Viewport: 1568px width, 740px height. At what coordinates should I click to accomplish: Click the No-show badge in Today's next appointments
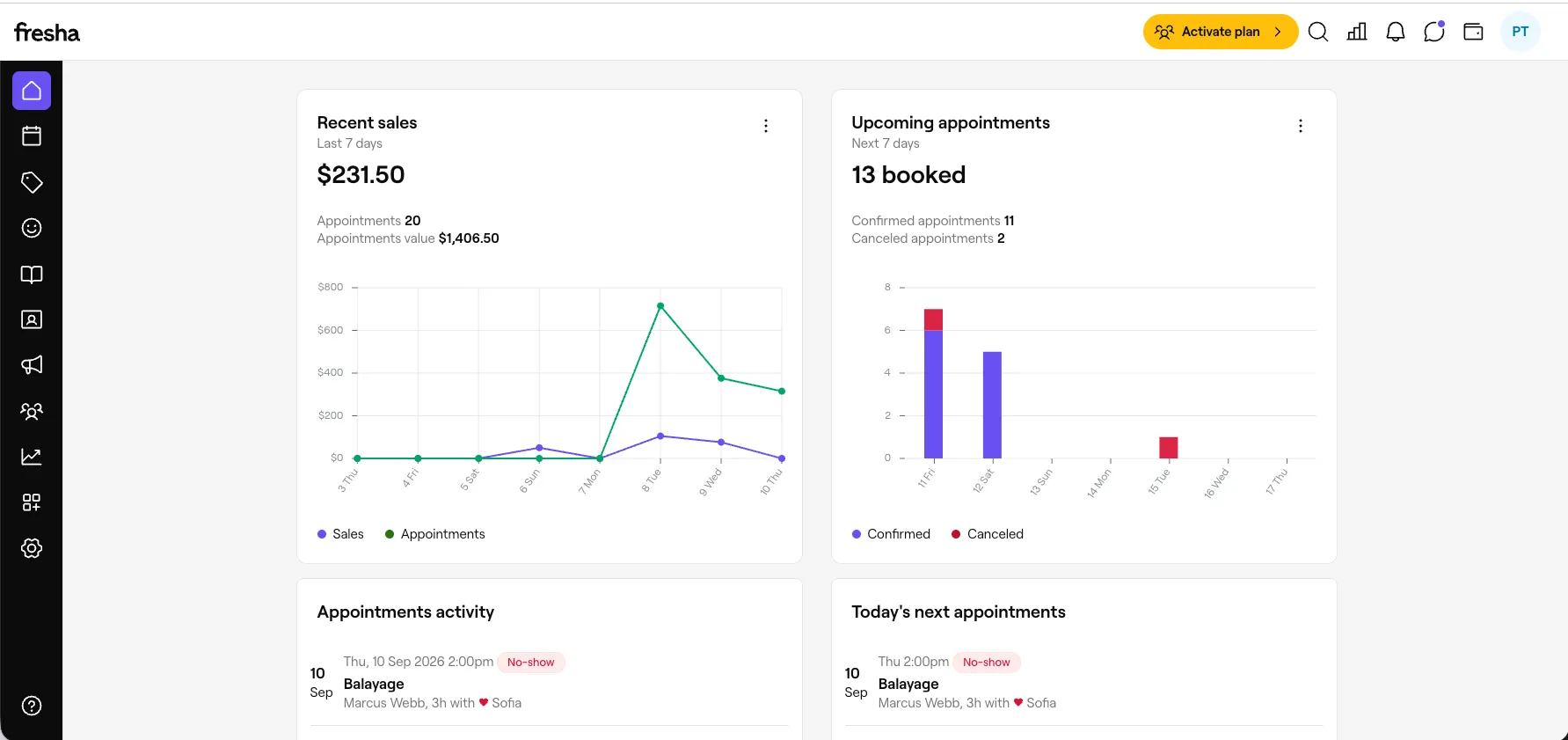click(x=987, y=662)
